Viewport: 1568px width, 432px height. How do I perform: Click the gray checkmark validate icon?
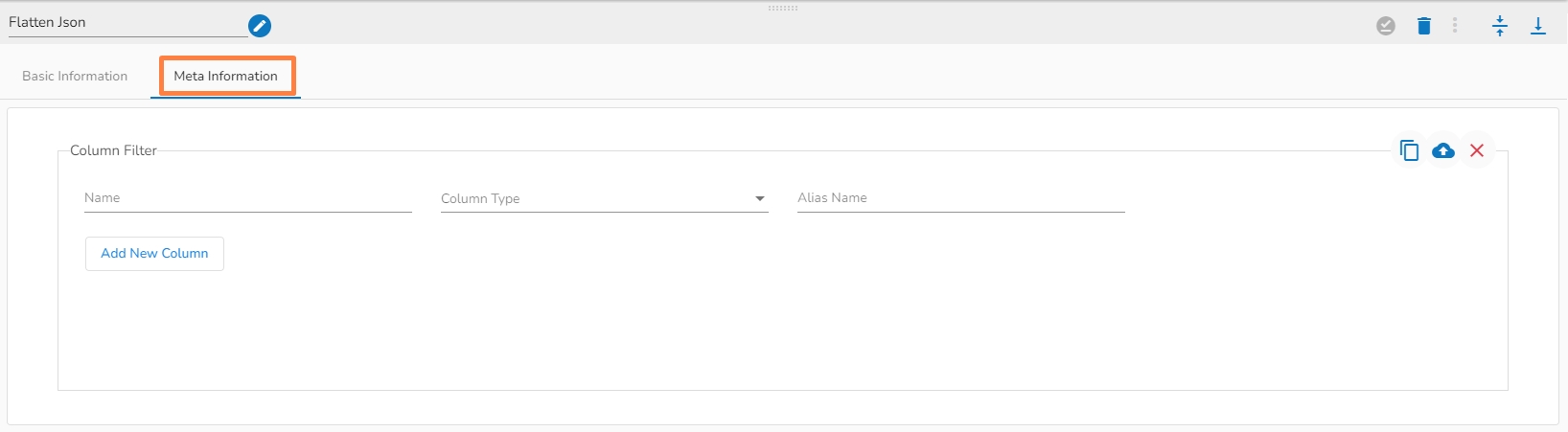coord(1386,26)
